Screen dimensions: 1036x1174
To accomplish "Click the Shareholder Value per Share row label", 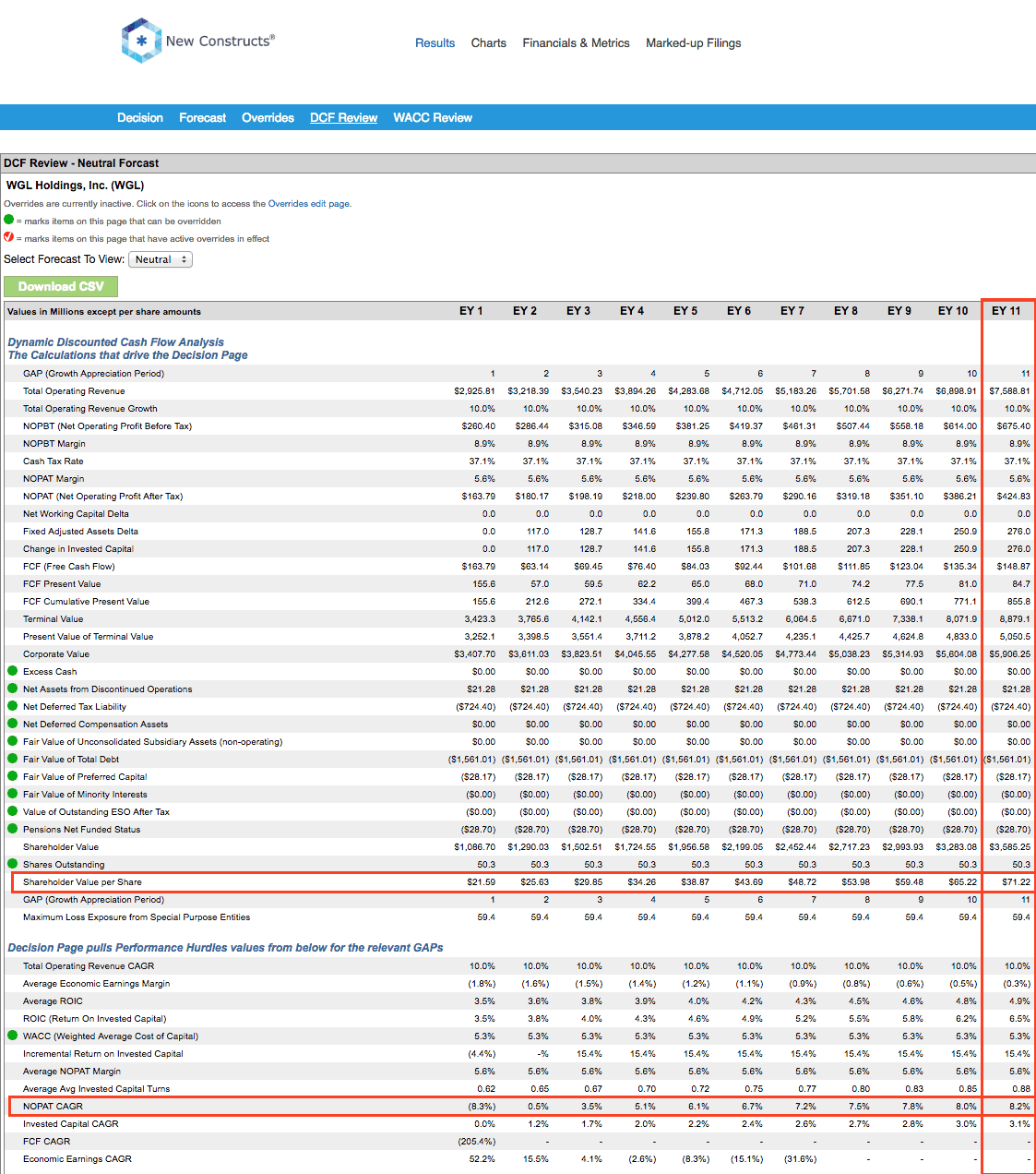I will pos(82,881).
